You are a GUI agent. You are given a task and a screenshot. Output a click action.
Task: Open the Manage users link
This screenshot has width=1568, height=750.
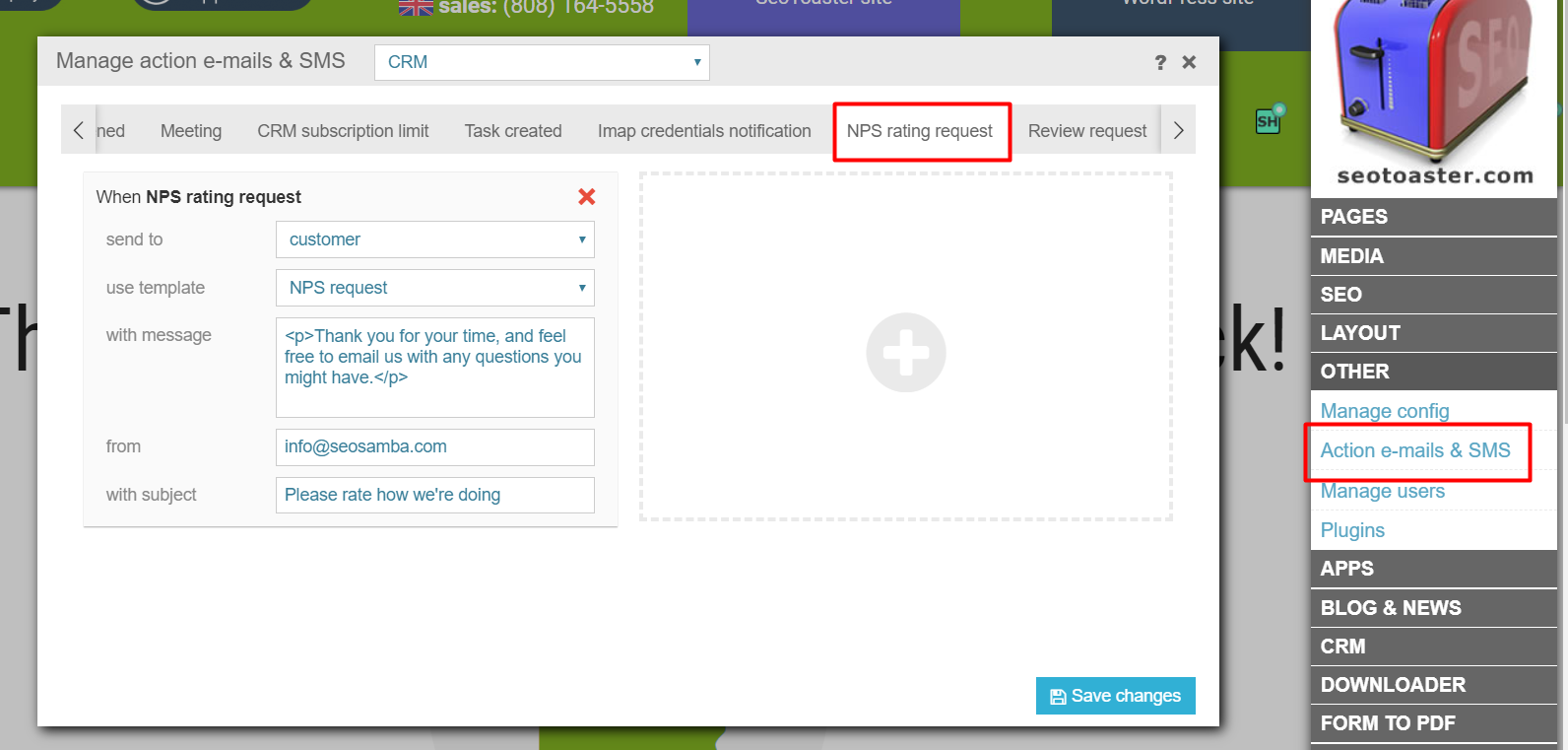[x=1383, y=491]
